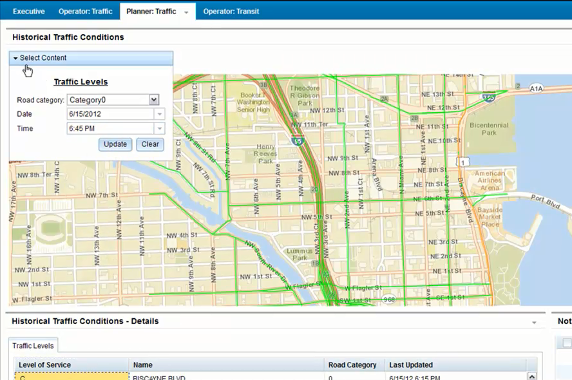Viewport: 572px width, 380px height.
Task: Open the Road category dropdown
Action: (154, 100)
